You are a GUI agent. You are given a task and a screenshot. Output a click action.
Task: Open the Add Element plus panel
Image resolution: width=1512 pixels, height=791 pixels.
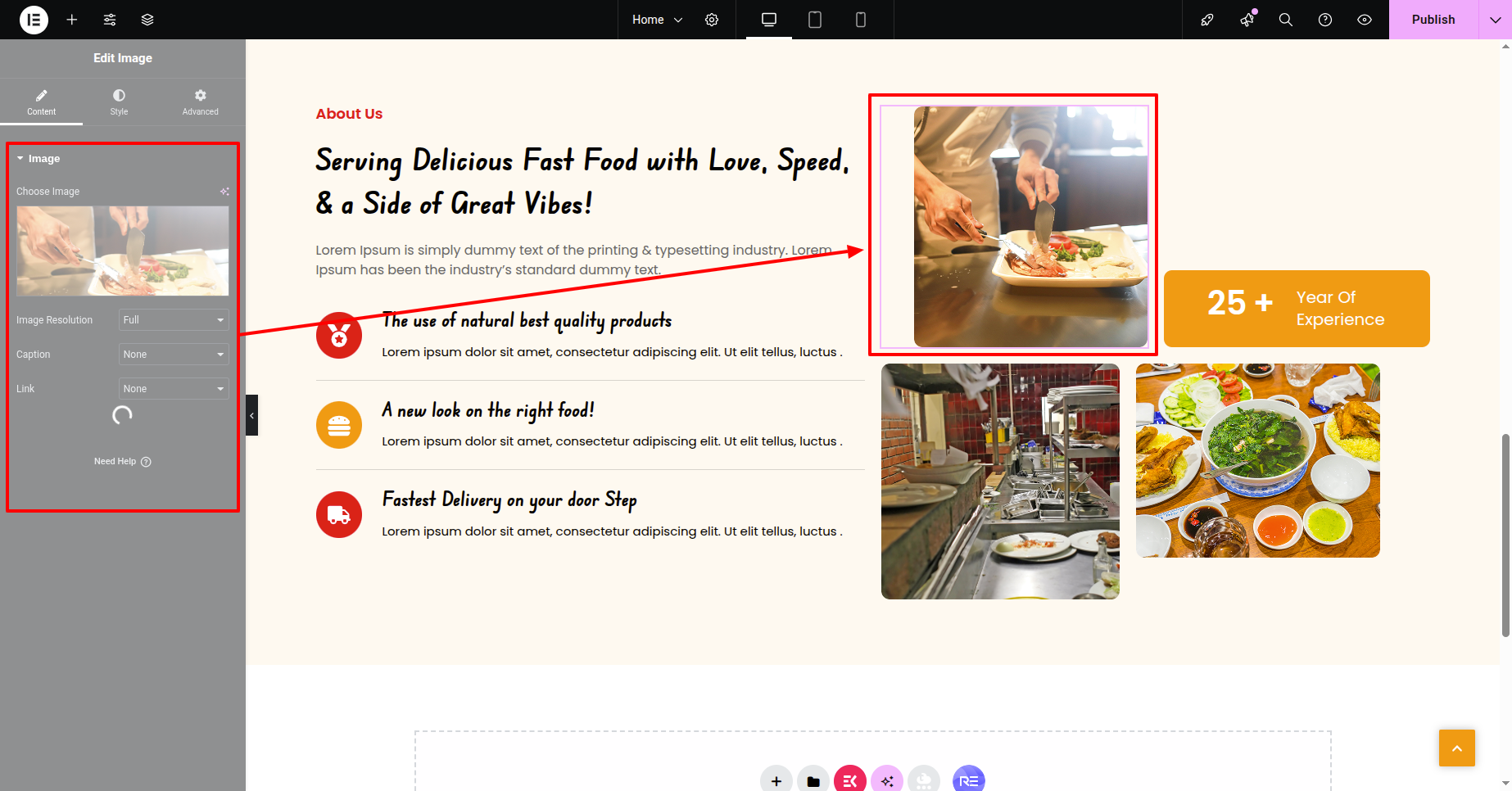(72, 20)
